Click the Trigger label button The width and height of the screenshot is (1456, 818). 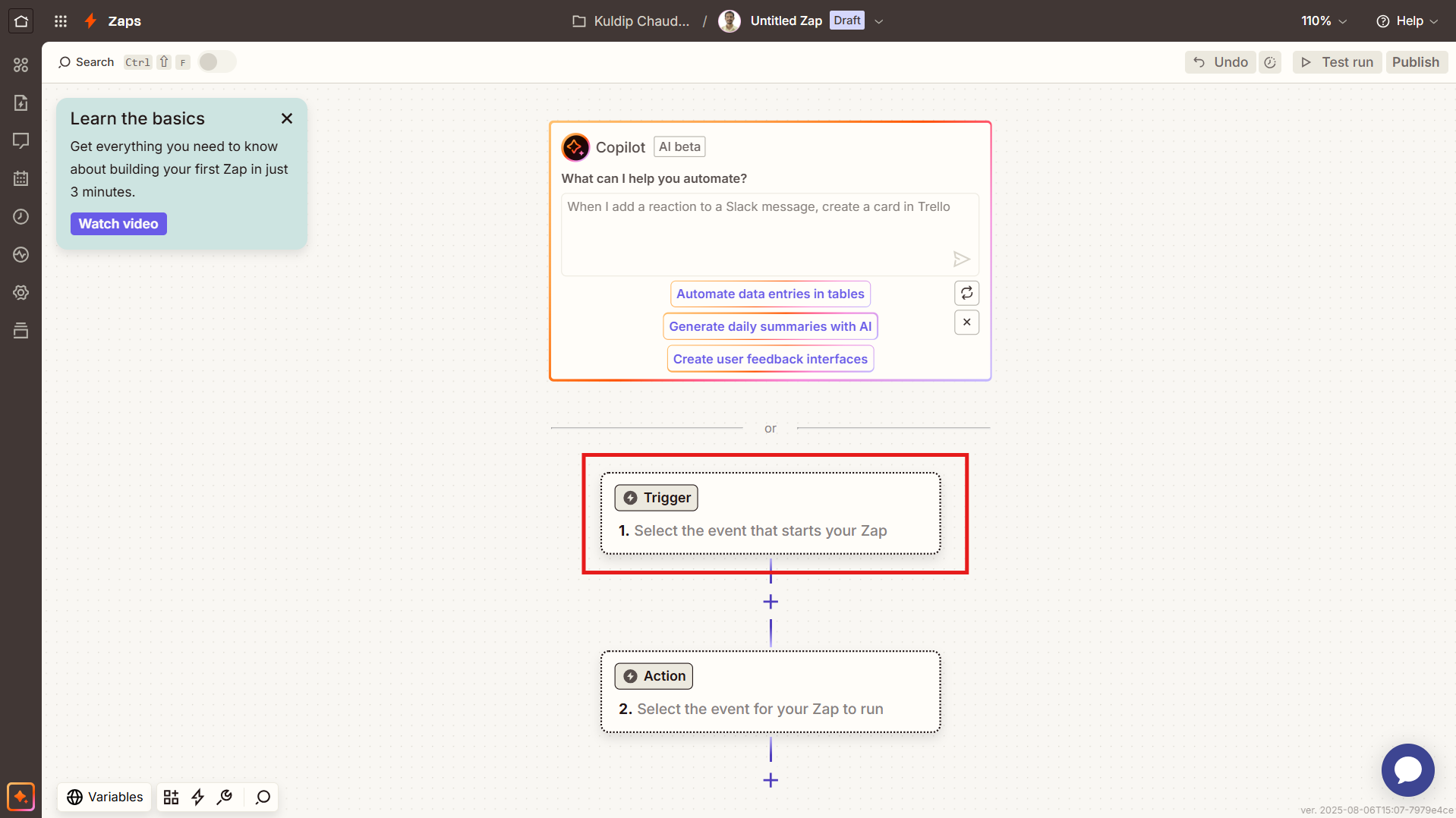[x=656, y=498]
